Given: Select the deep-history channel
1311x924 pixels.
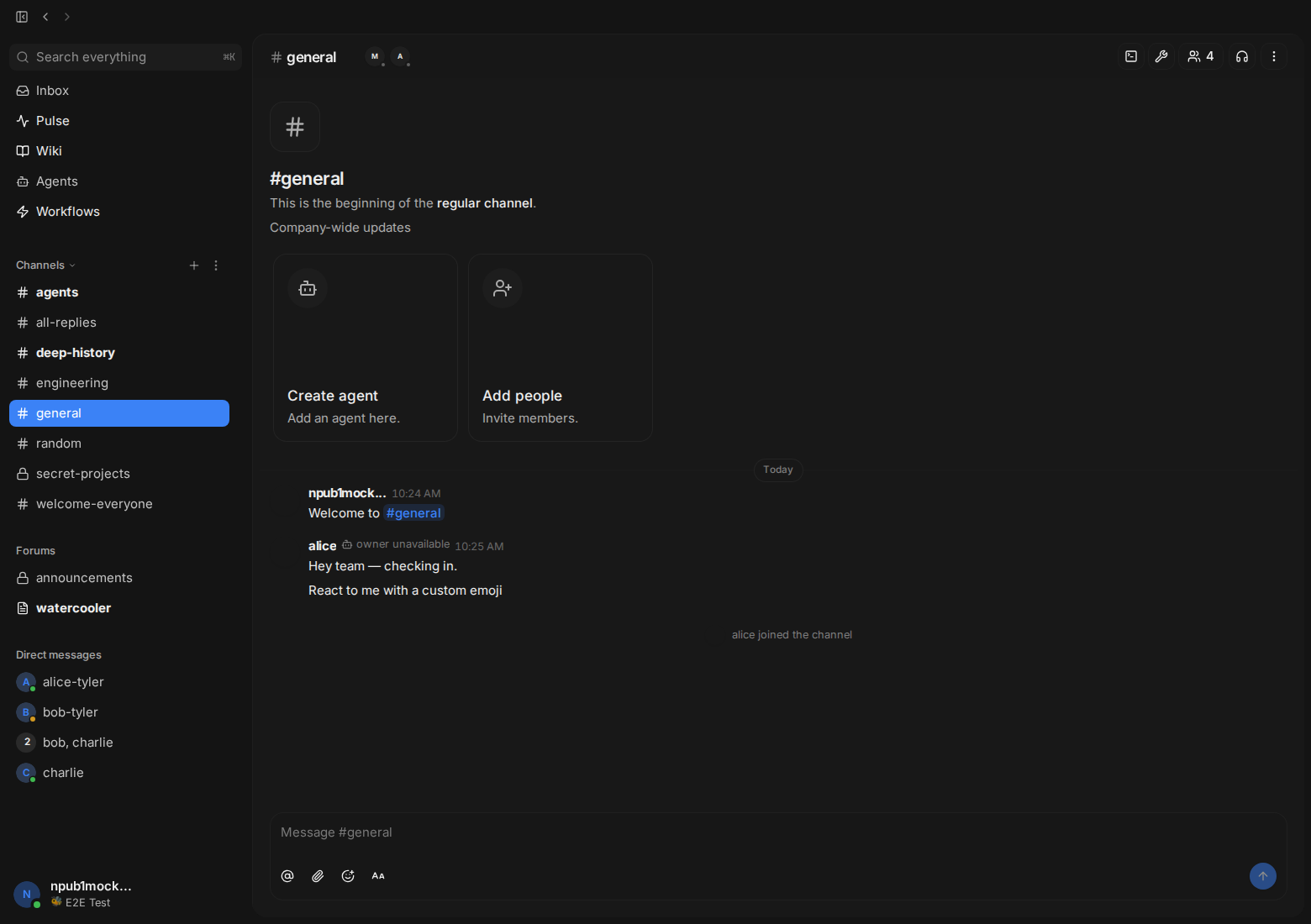Looking at the screenshot, I should coord(119,353).
